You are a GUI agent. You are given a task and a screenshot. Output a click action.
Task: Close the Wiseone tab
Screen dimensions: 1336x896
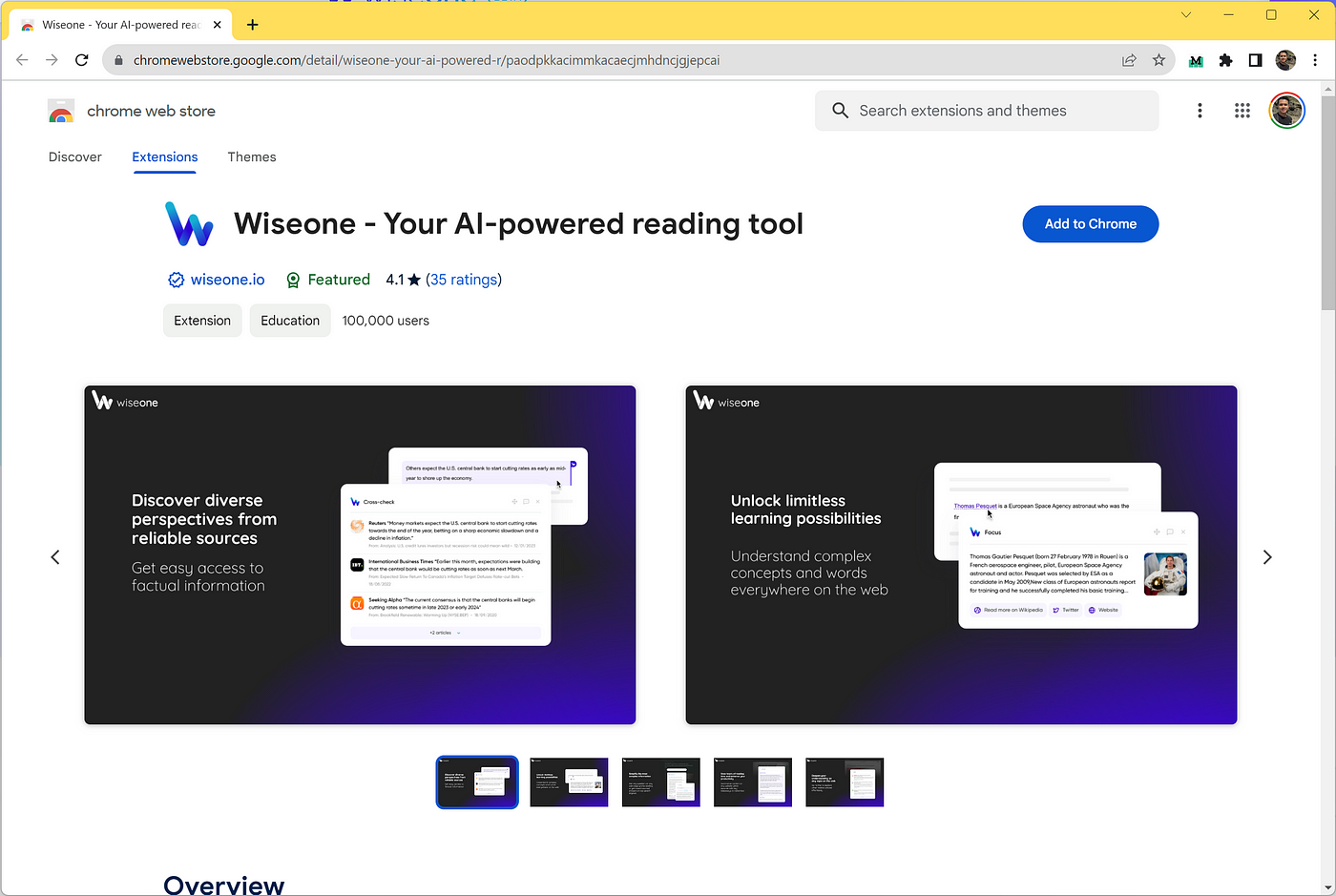tap(217, 25)
